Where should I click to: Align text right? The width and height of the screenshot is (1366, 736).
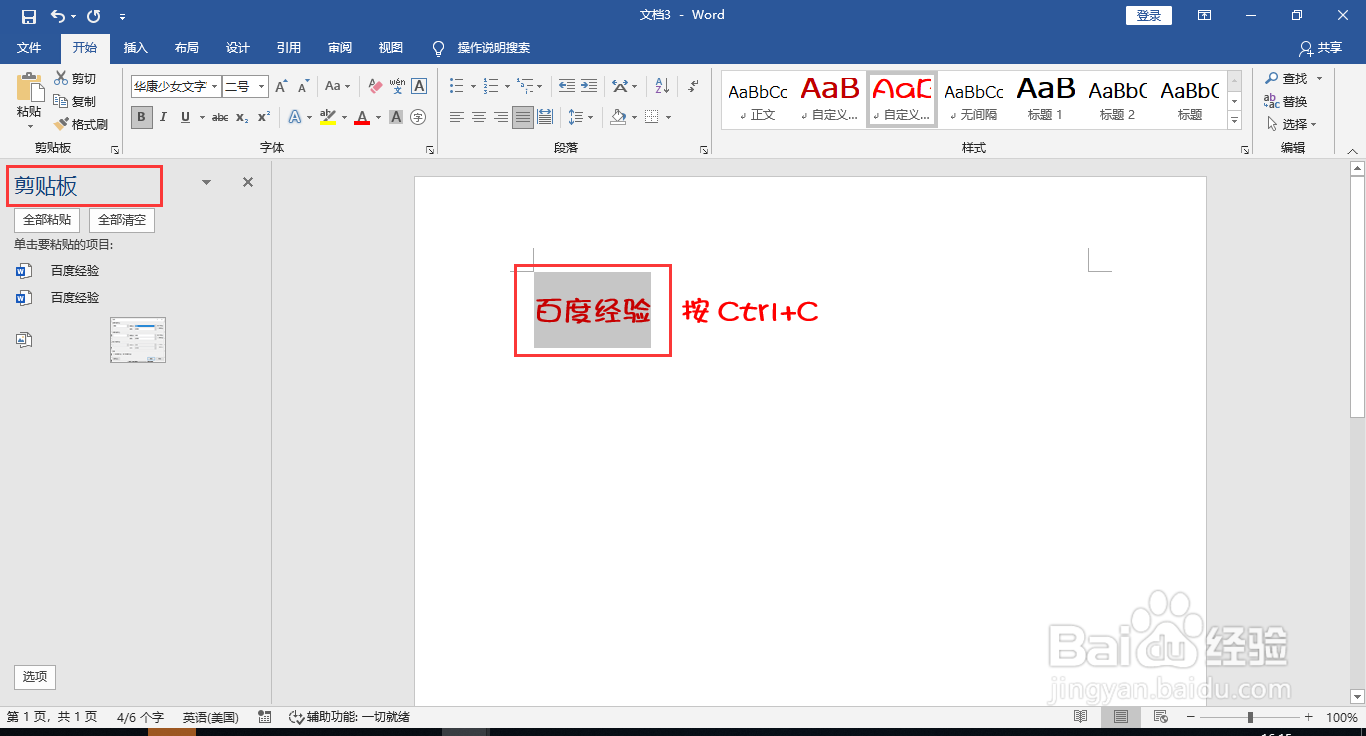[501, 117]
